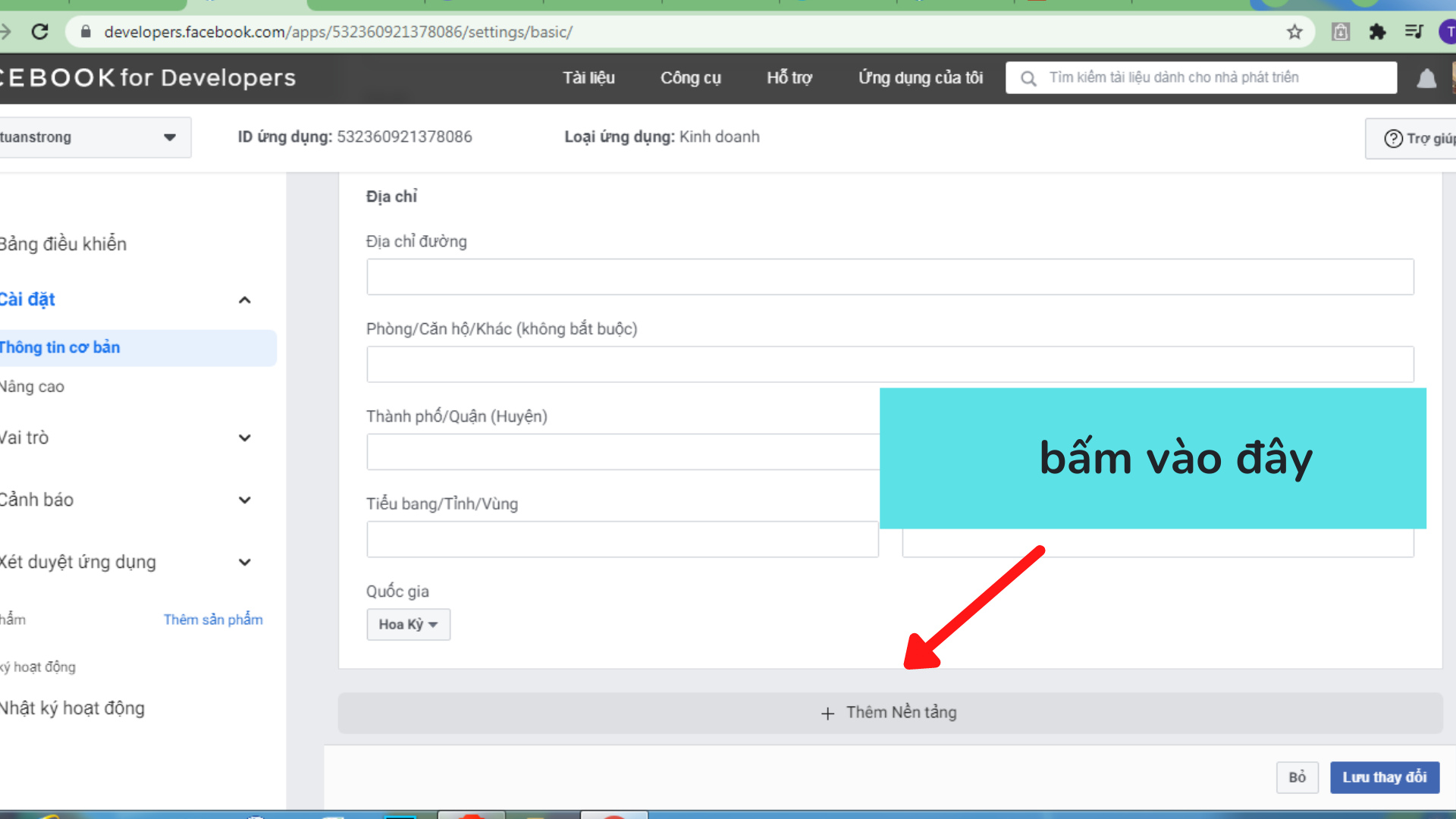Click the help question mark icon
The height and width of the screenshot is (819, 1456).
pos(1393,139)
